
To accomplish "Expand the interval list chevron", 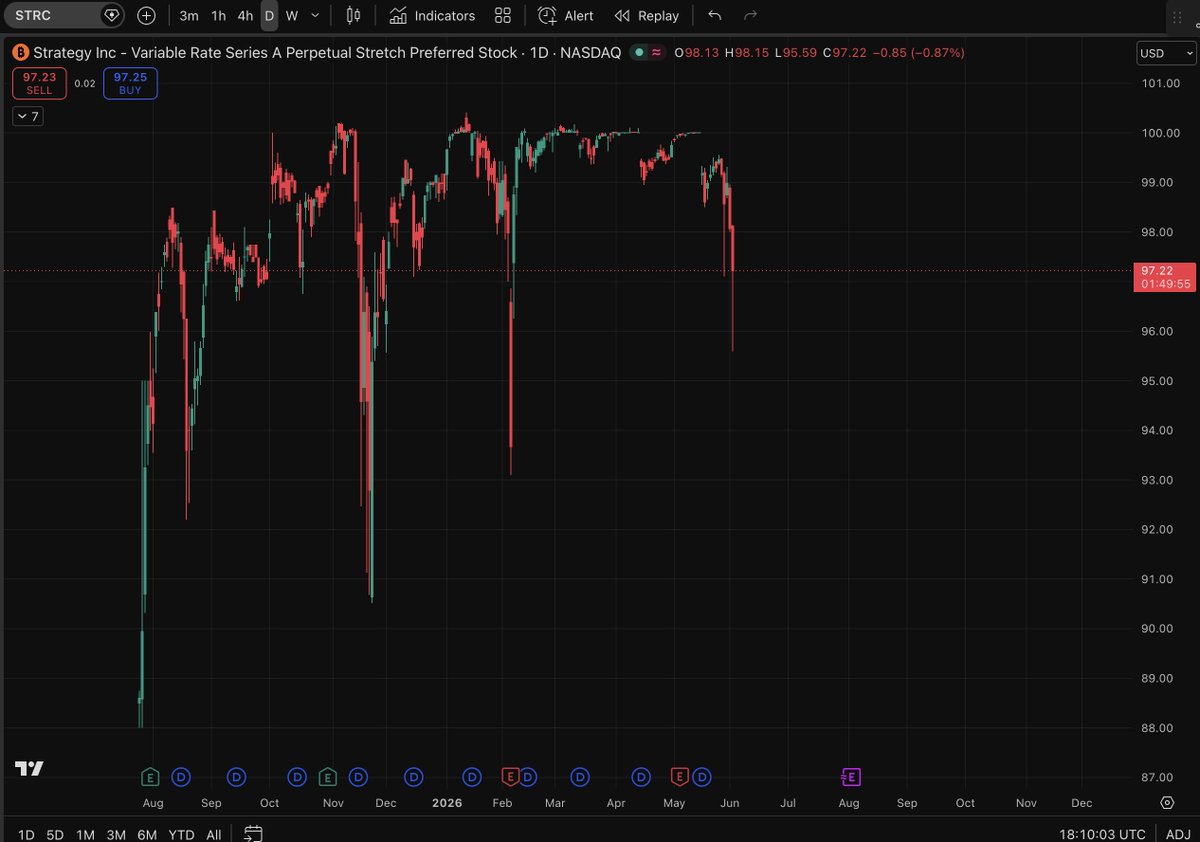I will (316, 16).
